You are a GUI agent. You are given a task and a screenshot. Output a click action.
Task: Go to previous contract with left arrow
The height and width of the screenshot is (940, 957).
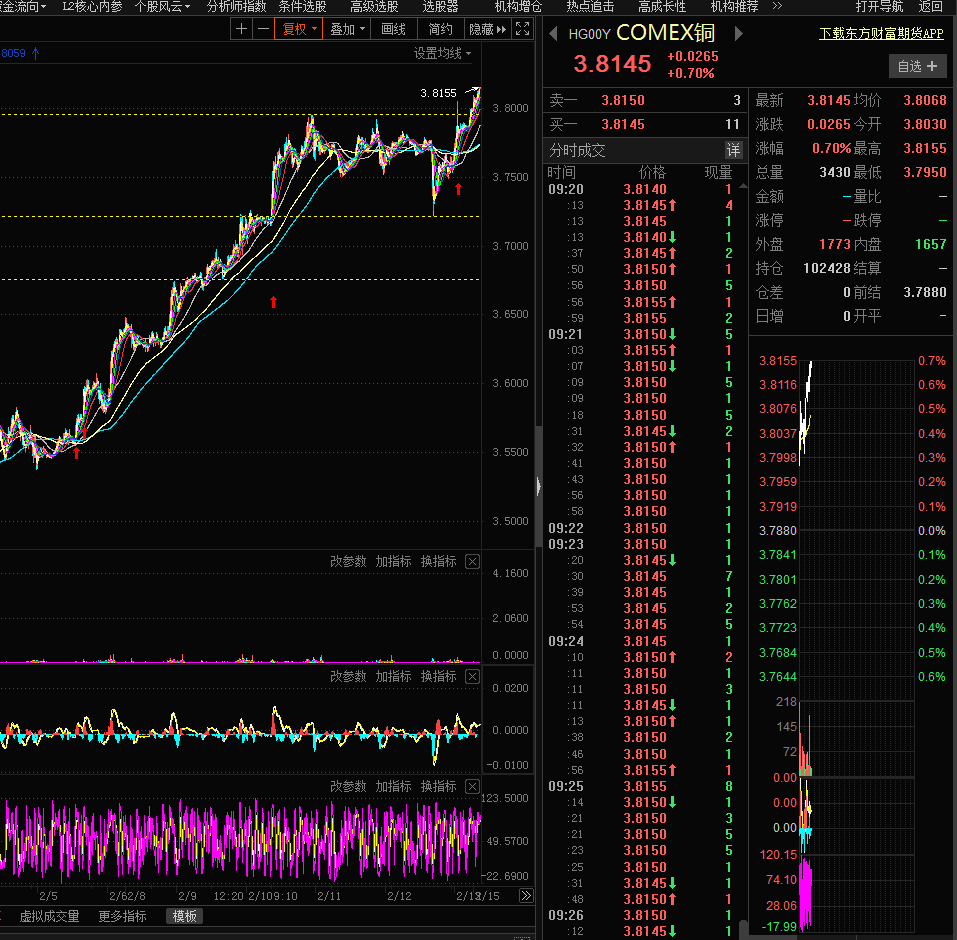552,34
